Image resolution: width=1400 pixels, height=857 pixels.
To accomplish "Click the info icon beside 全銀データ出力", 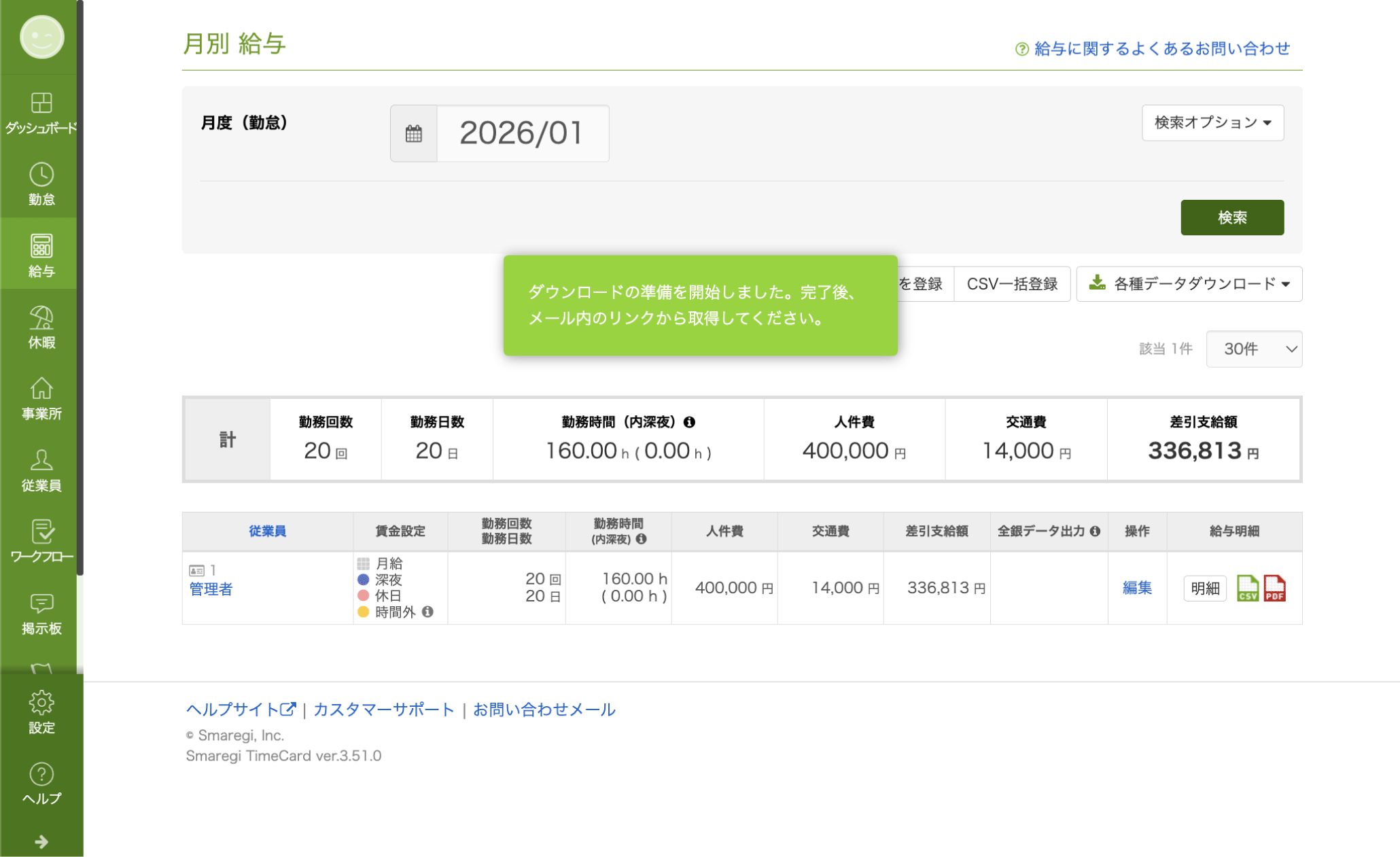I will (1095, 531).
